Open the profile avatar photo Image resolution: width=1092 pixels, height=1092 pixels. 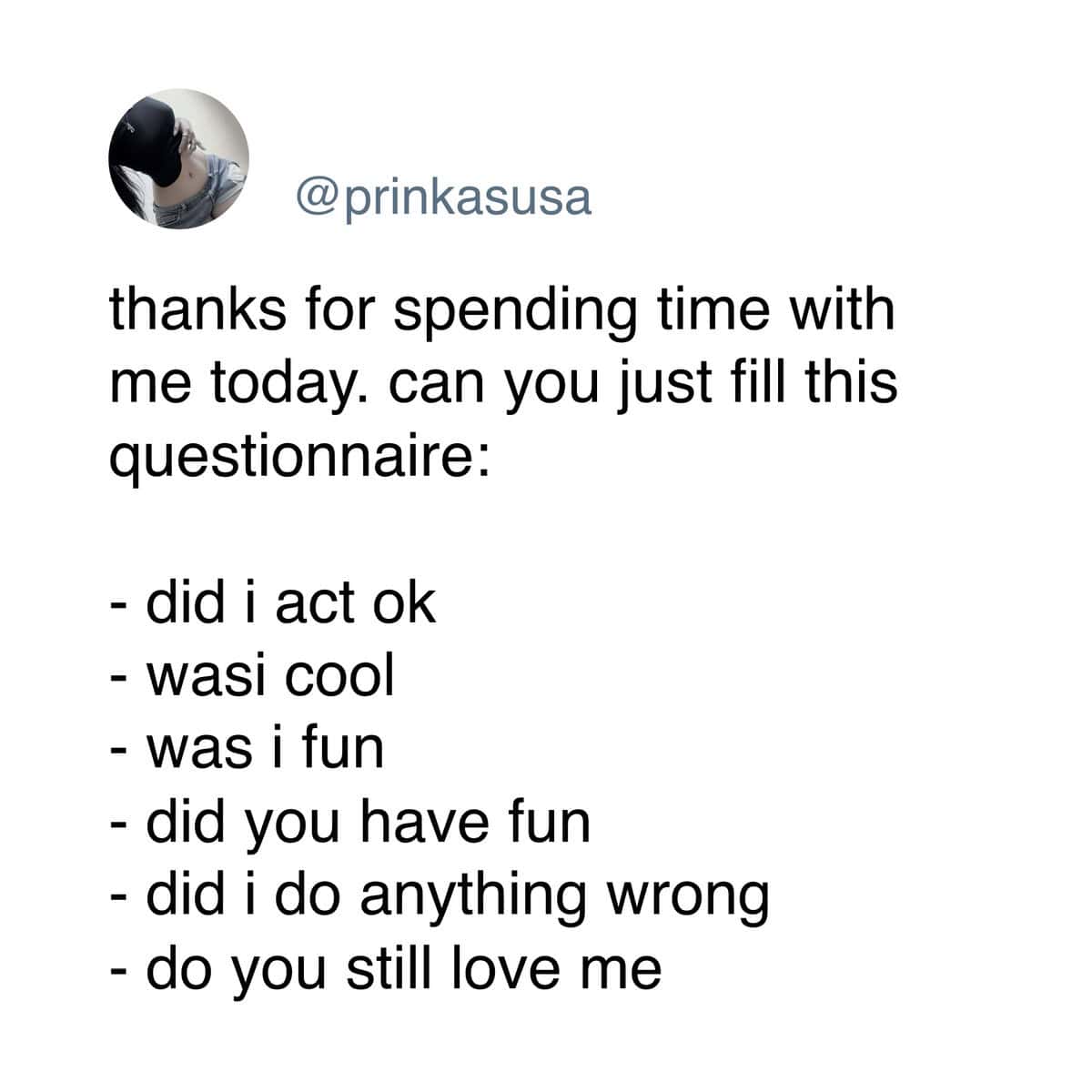(179, 158)
